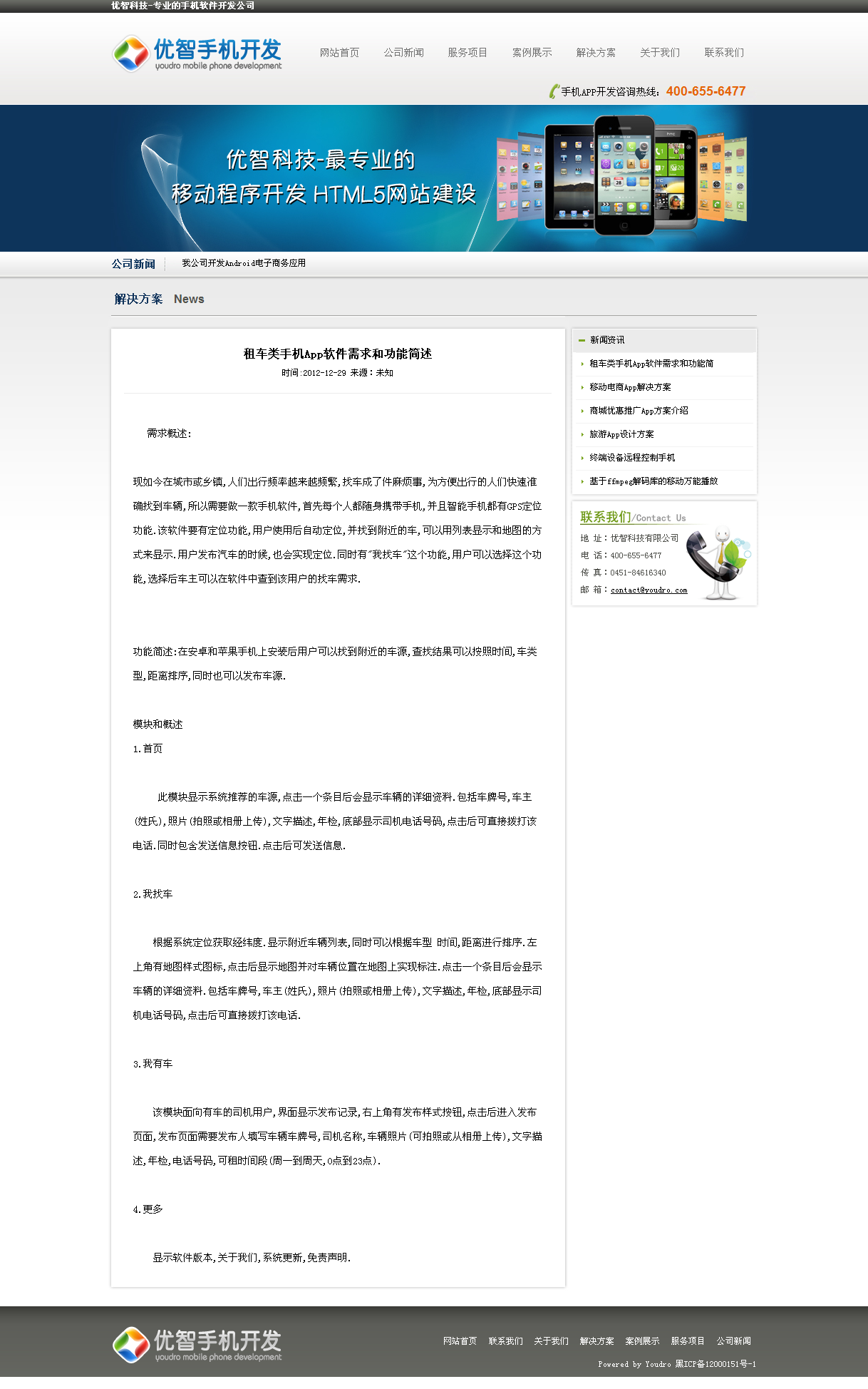
Task: Go to 服务项目 in the top menu
Action: tap(467, 53)
